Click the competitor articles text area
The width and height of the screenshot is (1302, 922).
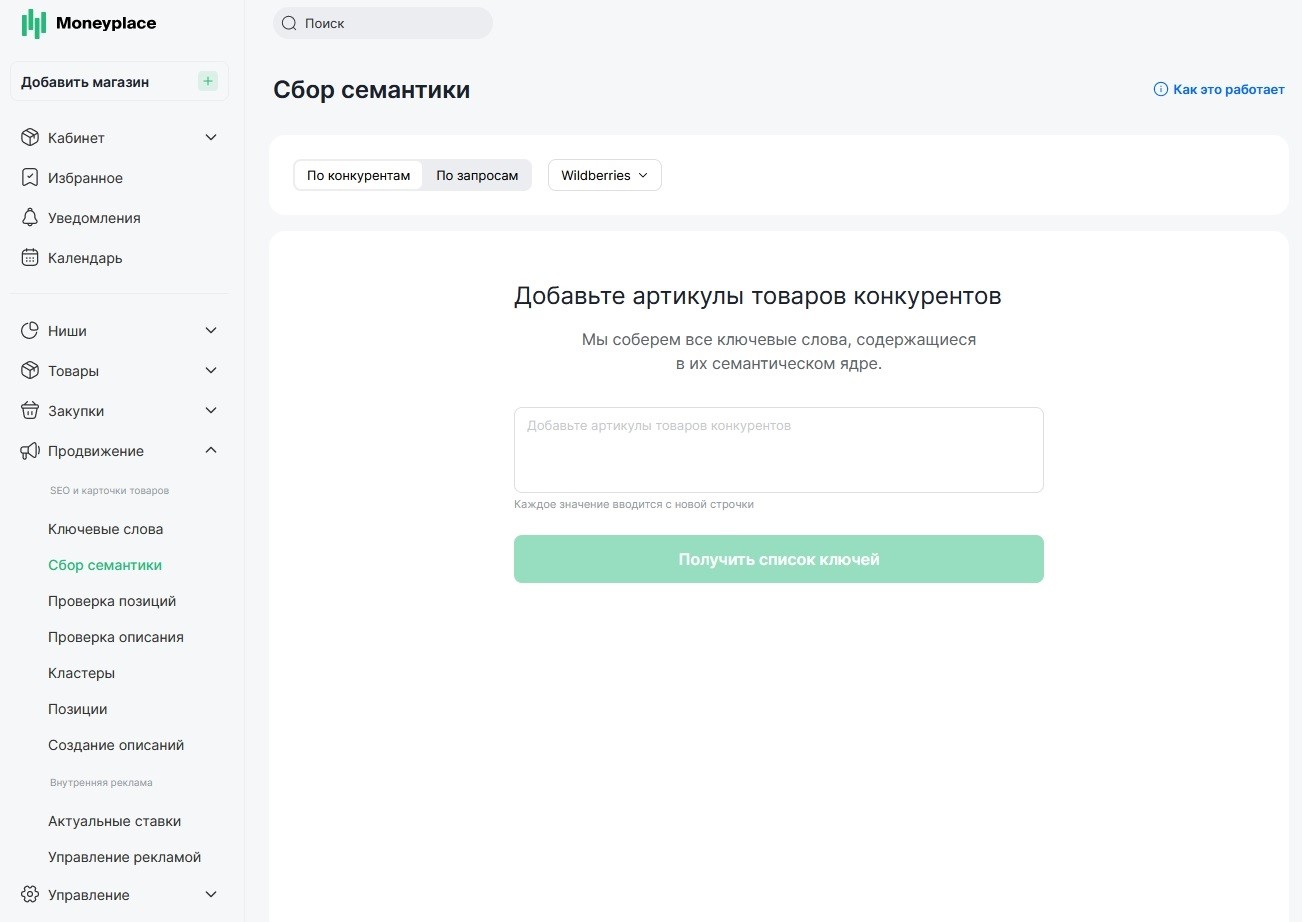pyautogui.click(x=779, y=450)
